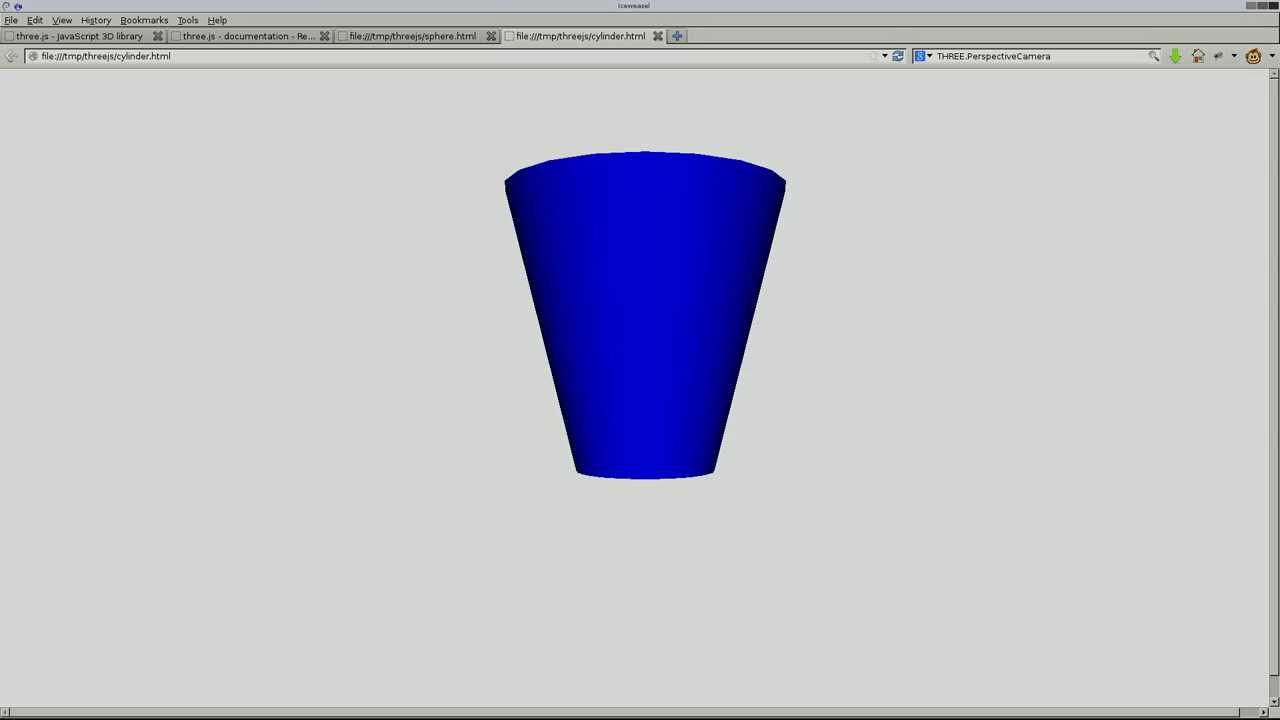The width and height of the screenshot is (1280, 720).
Task: Close the three.js JavaScript 3D library tab
Action: 157,36
